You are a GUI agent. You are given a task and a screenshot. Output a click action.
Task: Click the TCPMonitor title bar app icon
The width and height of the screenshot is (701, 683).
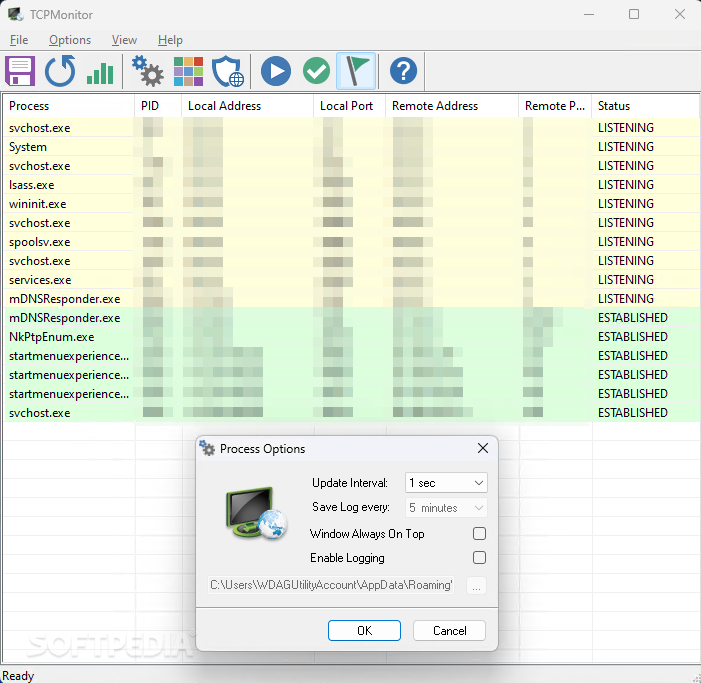pyautogui.click(x=16, y=14)
